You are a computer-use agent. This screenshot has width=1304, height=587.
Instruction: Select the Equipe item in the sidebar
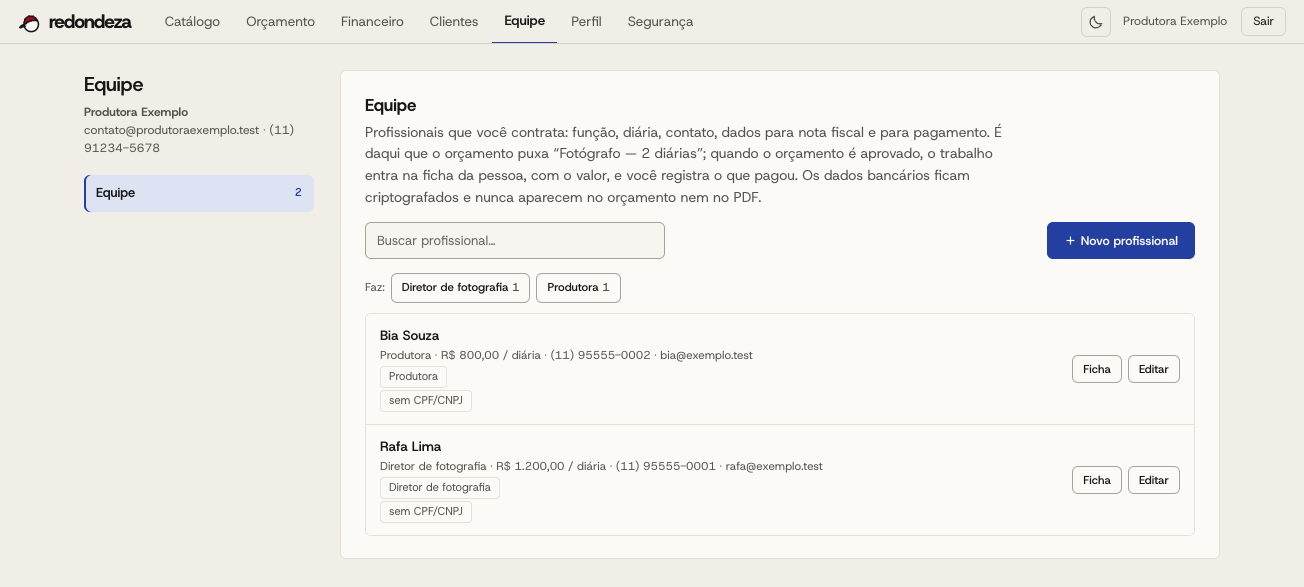coord(199,193)
